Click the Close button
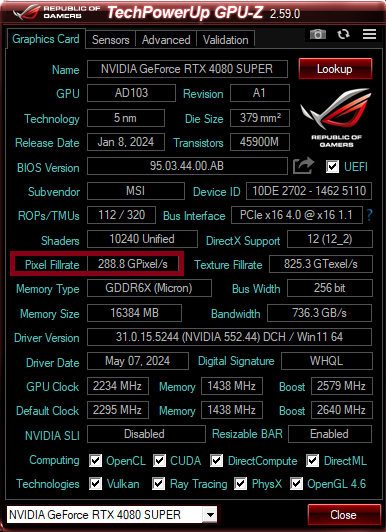The width and height of the screenshot is (386, 532). [x=343, y=515]
